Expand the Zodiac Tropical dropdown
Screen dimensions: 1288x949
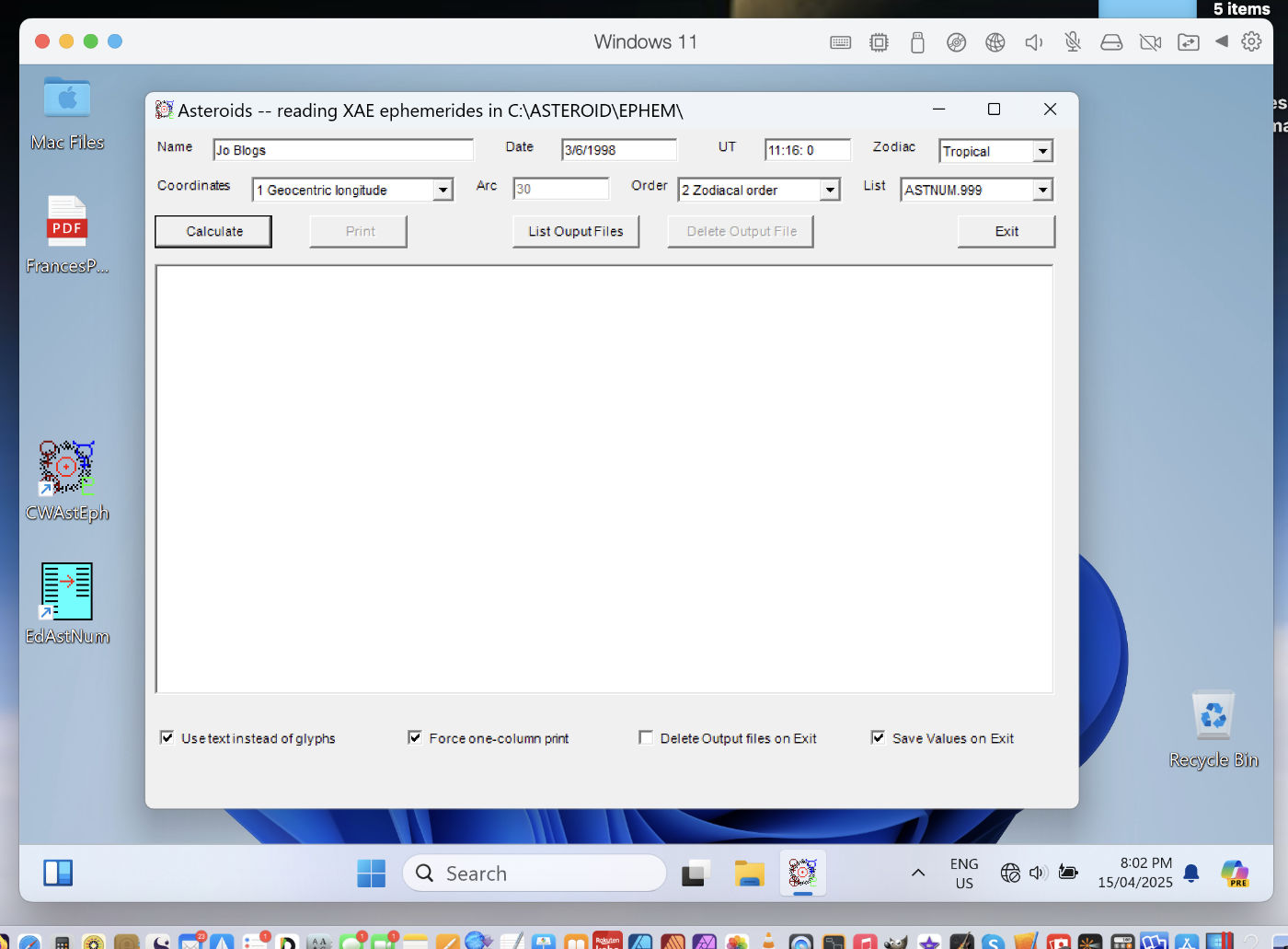click(x=1041, y=151)
